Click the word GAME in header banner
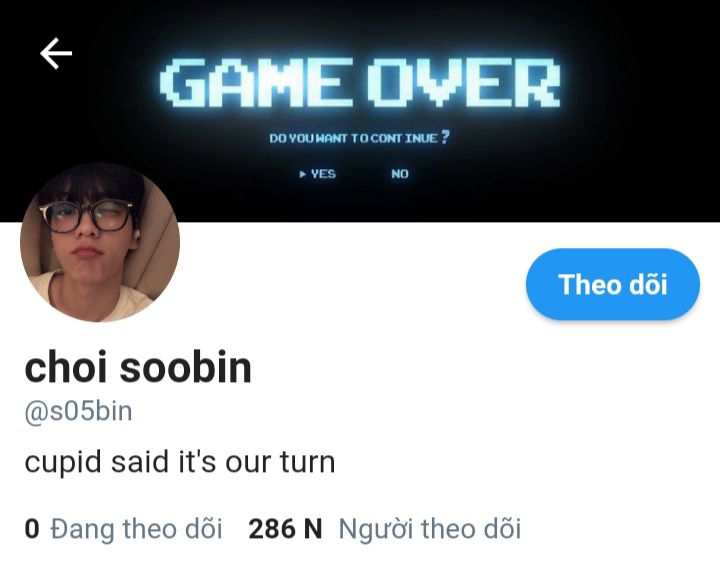 (257, 82)
